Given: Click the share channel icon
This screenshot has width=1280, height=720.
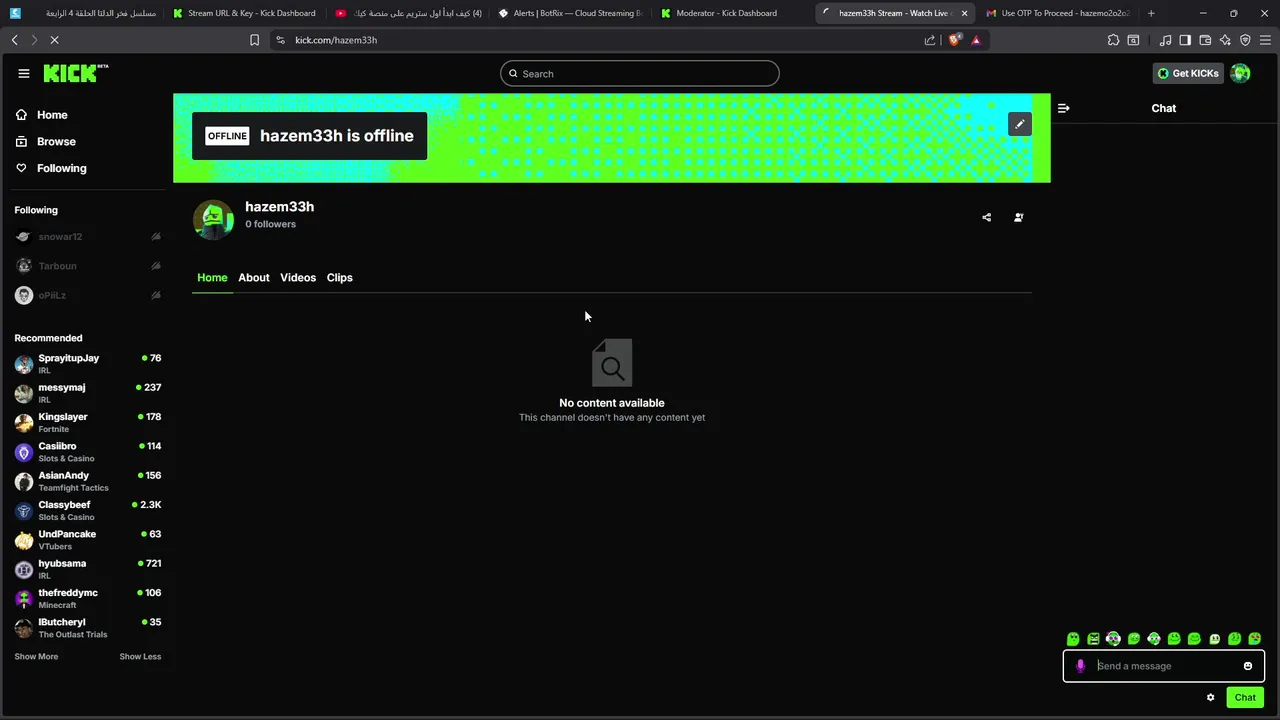Looking at the screenshot, I should click(986, 217).
